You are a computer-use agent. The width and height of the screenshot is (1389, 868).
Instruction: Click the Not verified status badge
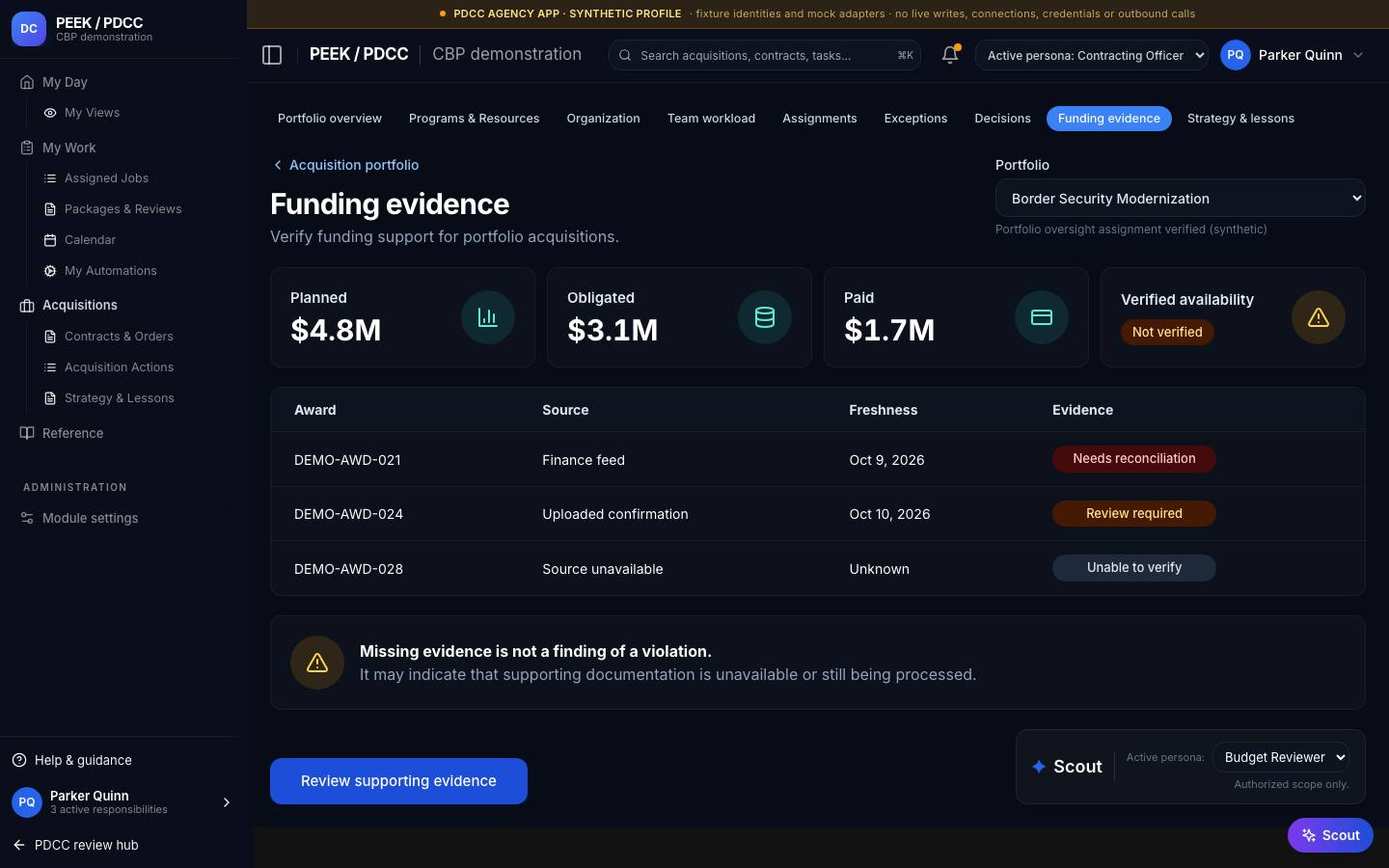click(1167, 332)
